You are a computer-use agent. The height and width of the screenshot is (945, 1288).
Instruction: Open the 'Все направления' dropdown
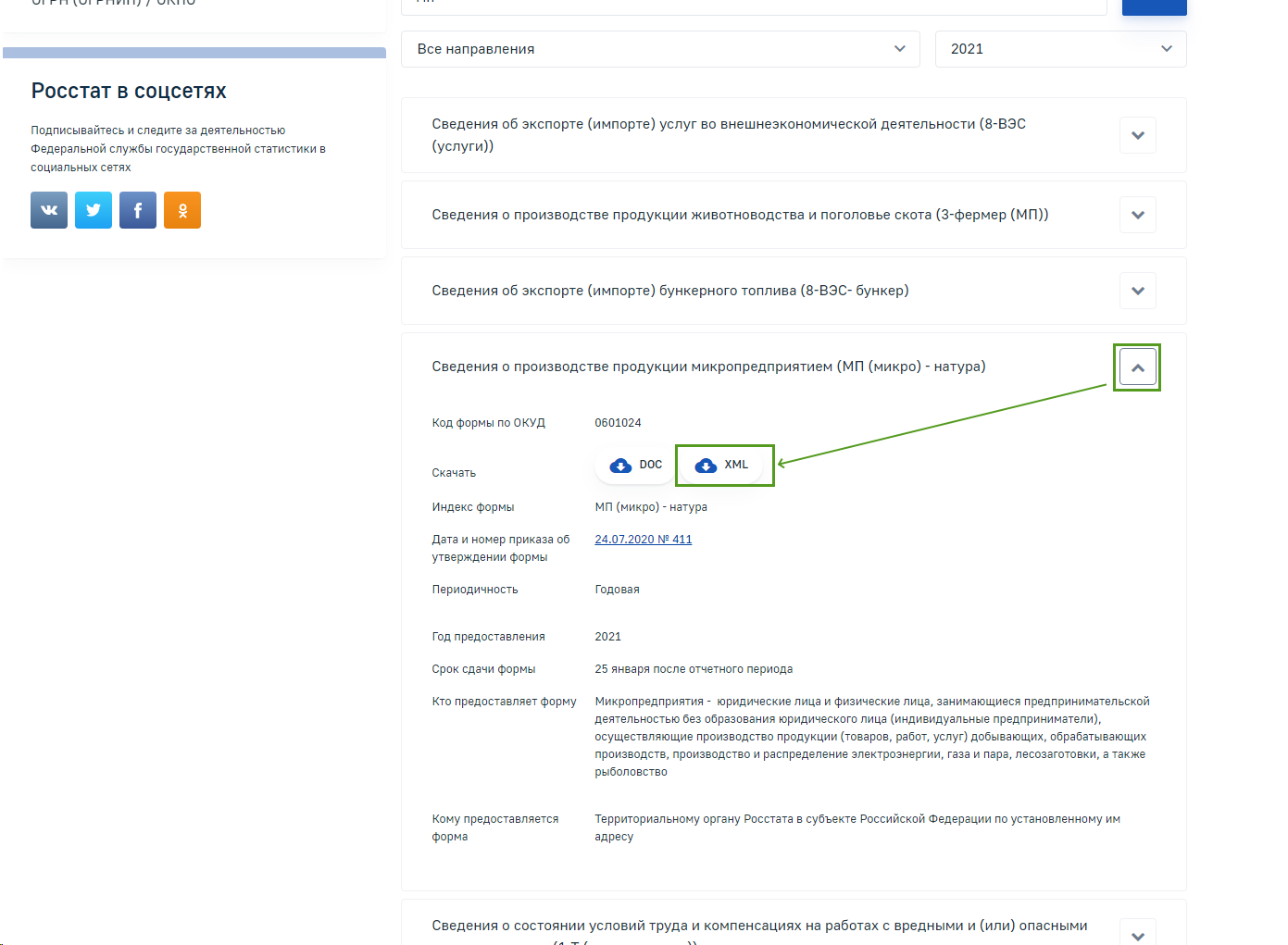[660, 49]
